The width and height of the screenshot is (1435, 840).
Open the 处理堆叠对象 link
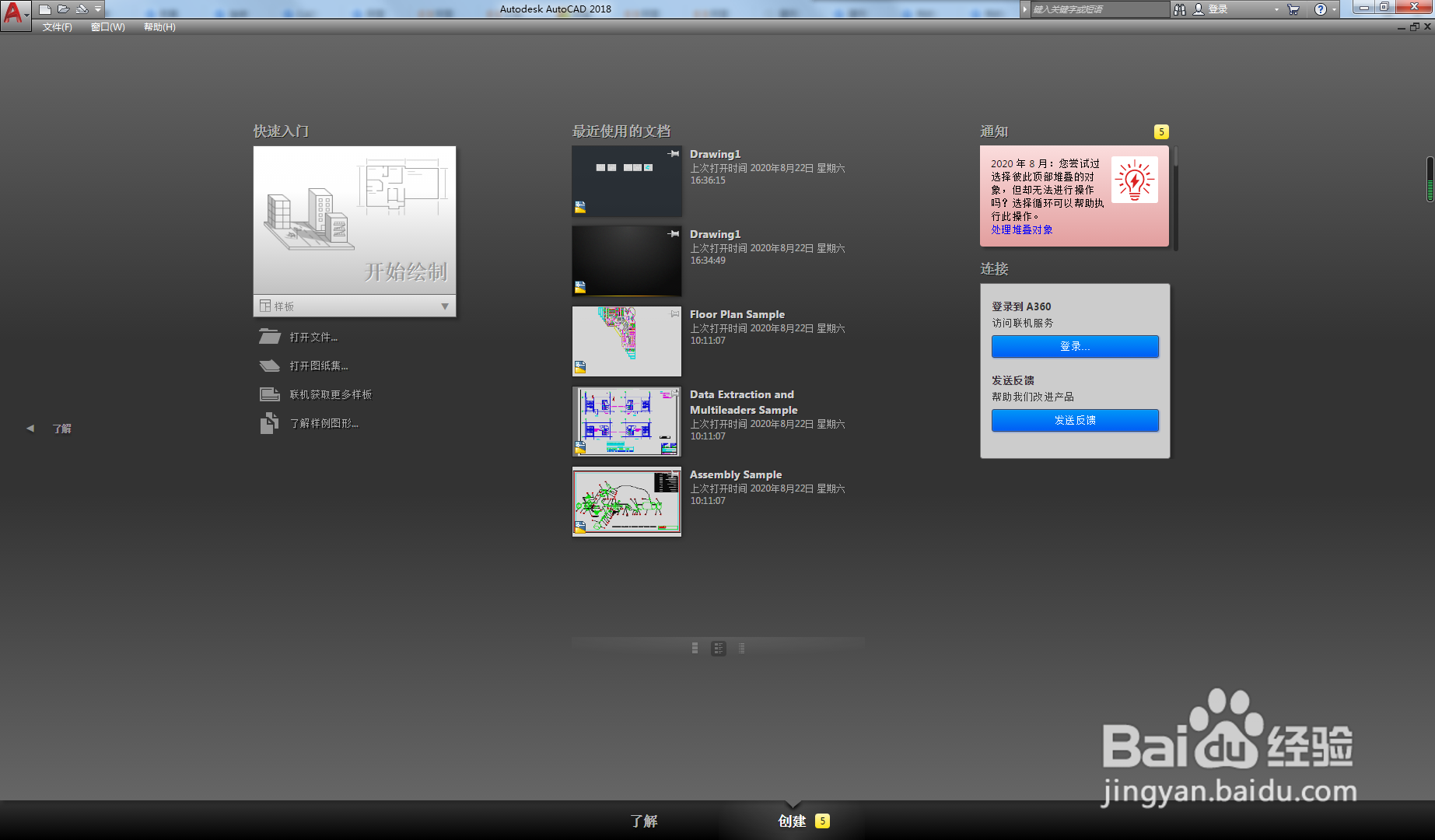point(1022,229)
